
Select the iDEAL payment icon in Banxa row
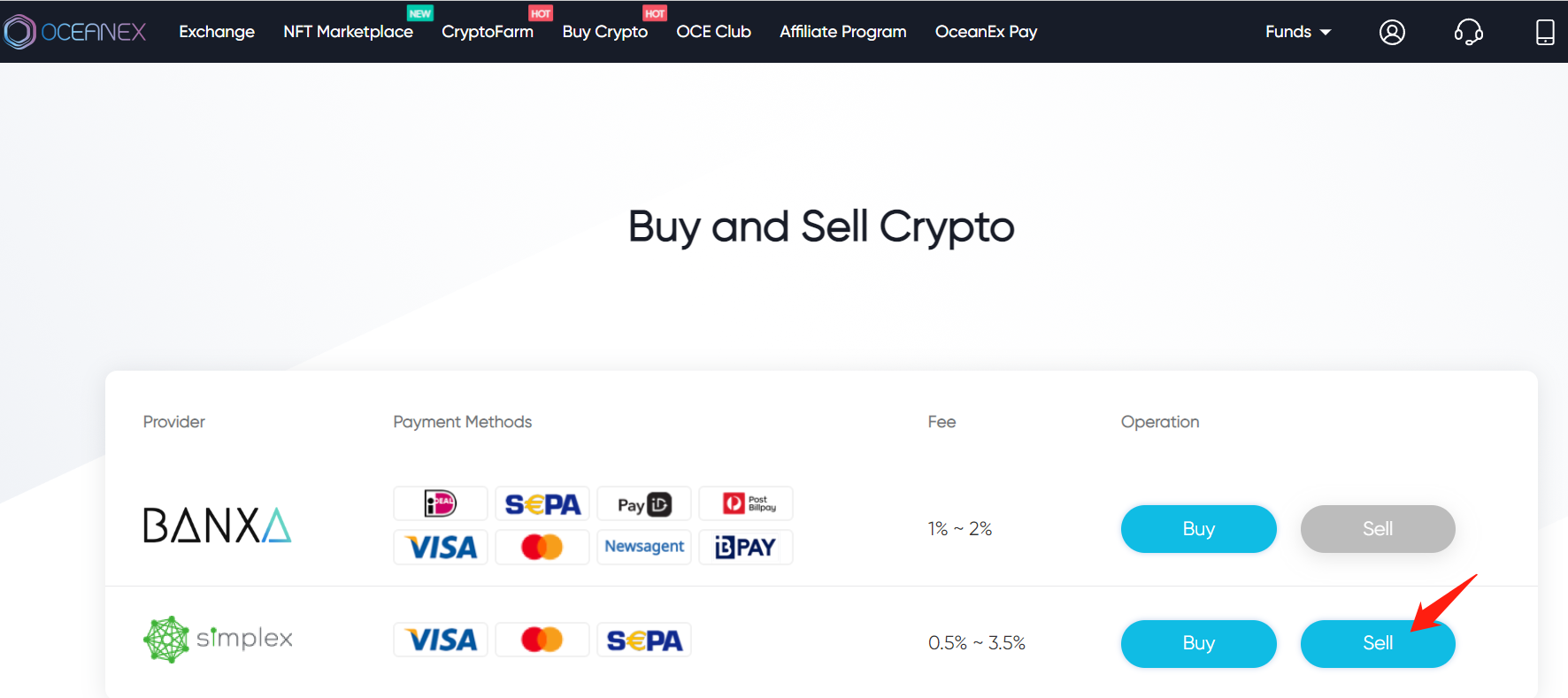tap(441, 503)
